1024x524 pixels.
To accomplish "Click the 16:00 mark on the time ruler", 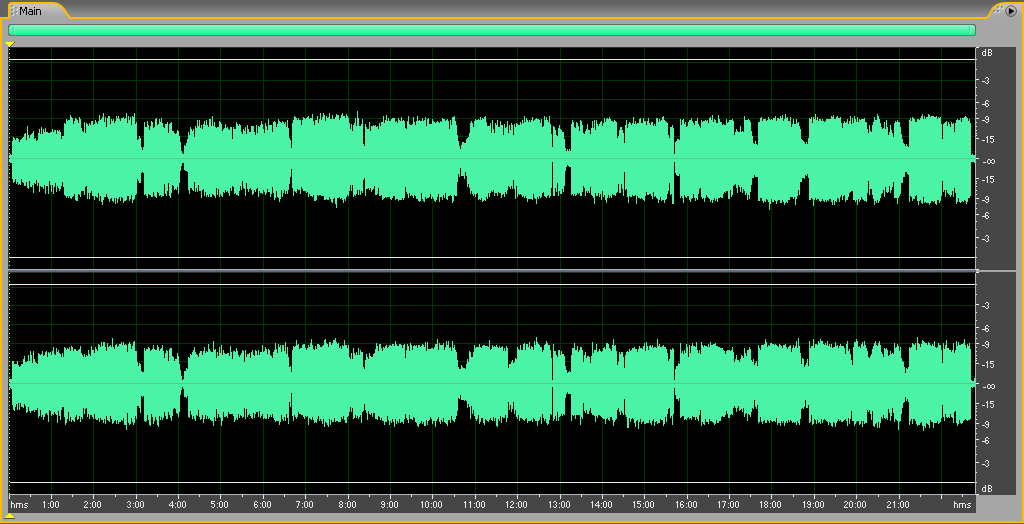I will click(686, 505).
